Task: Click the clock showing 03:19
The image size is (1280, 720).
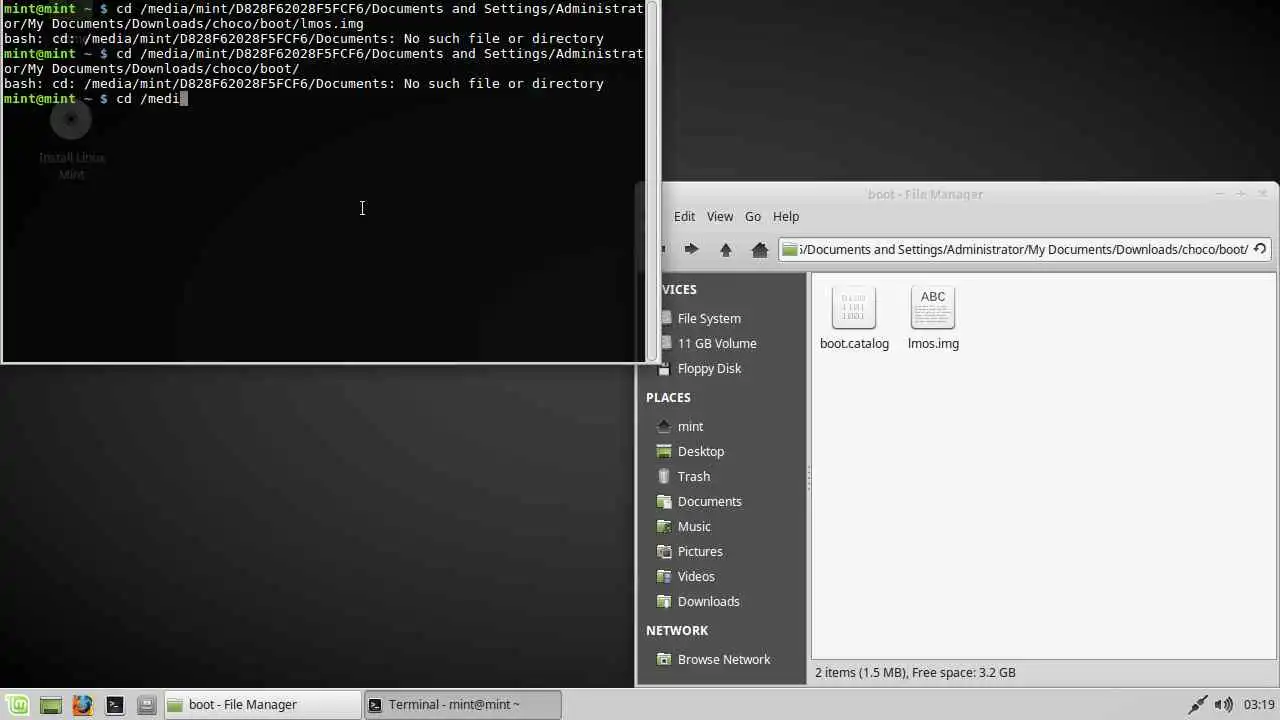Action: [1259, 705]
